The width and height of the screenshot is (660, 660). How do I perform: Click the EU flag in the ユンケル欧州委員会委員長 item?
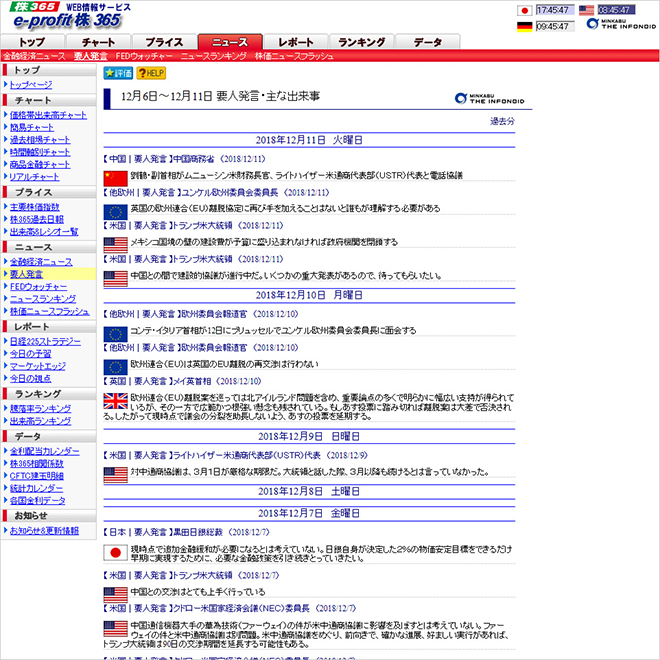click(x=115, y=212)
